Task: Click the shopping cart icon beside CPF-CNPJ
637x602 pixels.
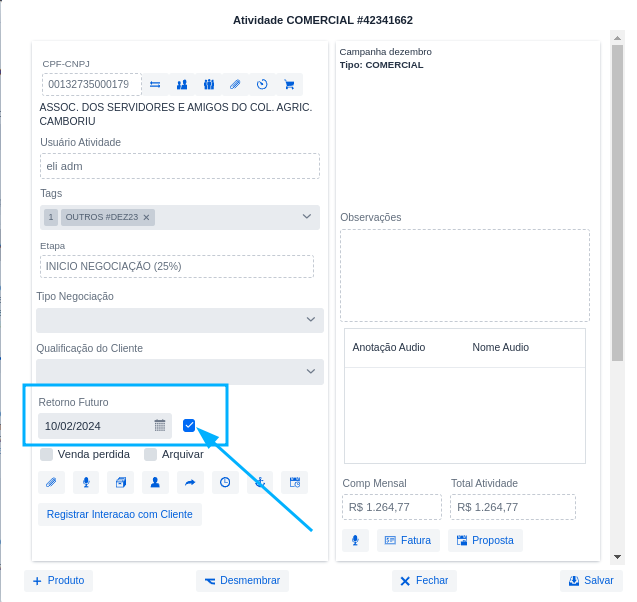Action: [x=289, y=85]
